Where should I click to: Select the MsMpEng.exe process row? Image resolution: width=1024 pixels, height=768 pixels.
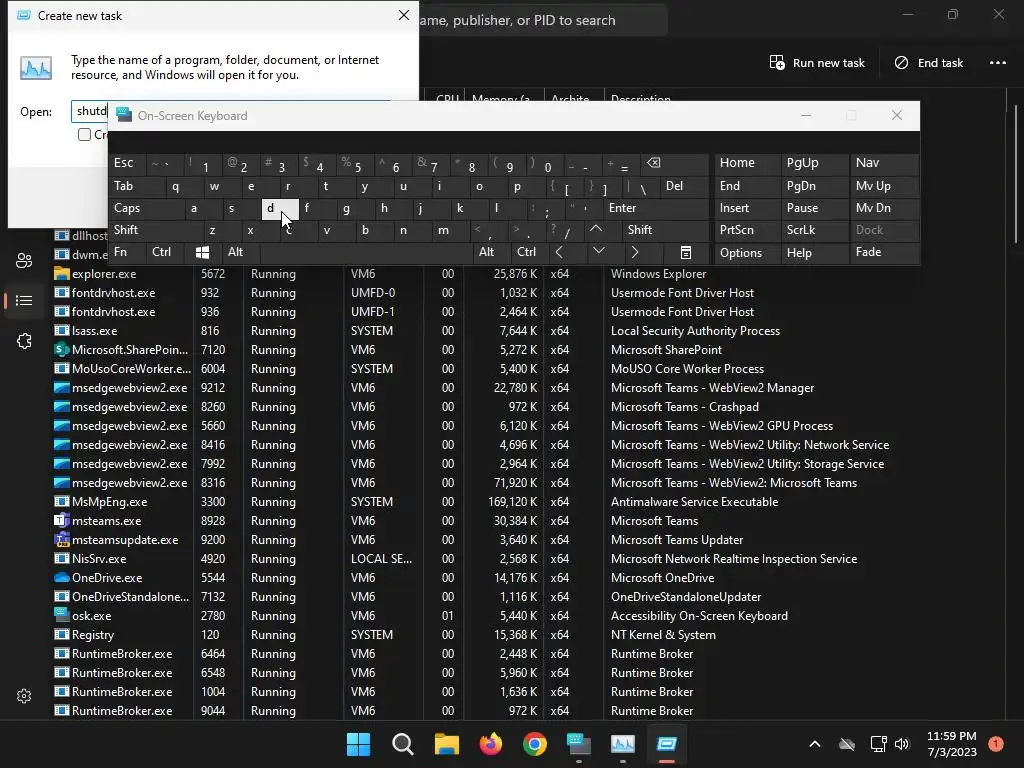pyautogui.click(x=528, y=502)
